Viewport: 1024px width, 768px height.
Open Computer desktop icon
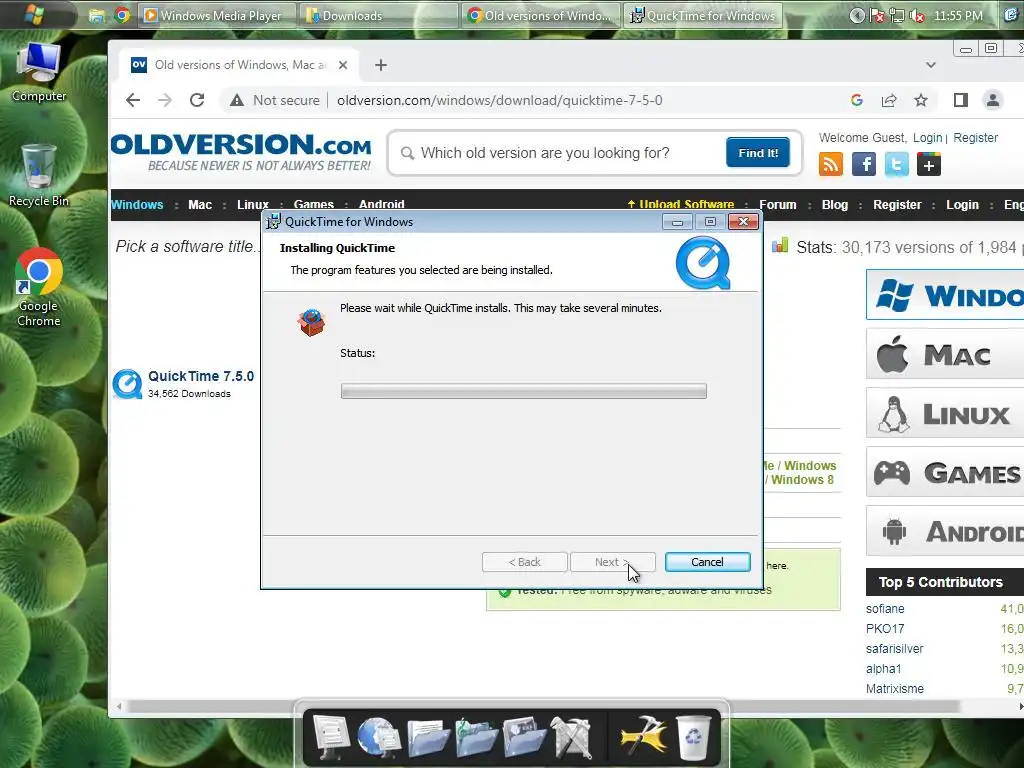click(x=39, y=72)
